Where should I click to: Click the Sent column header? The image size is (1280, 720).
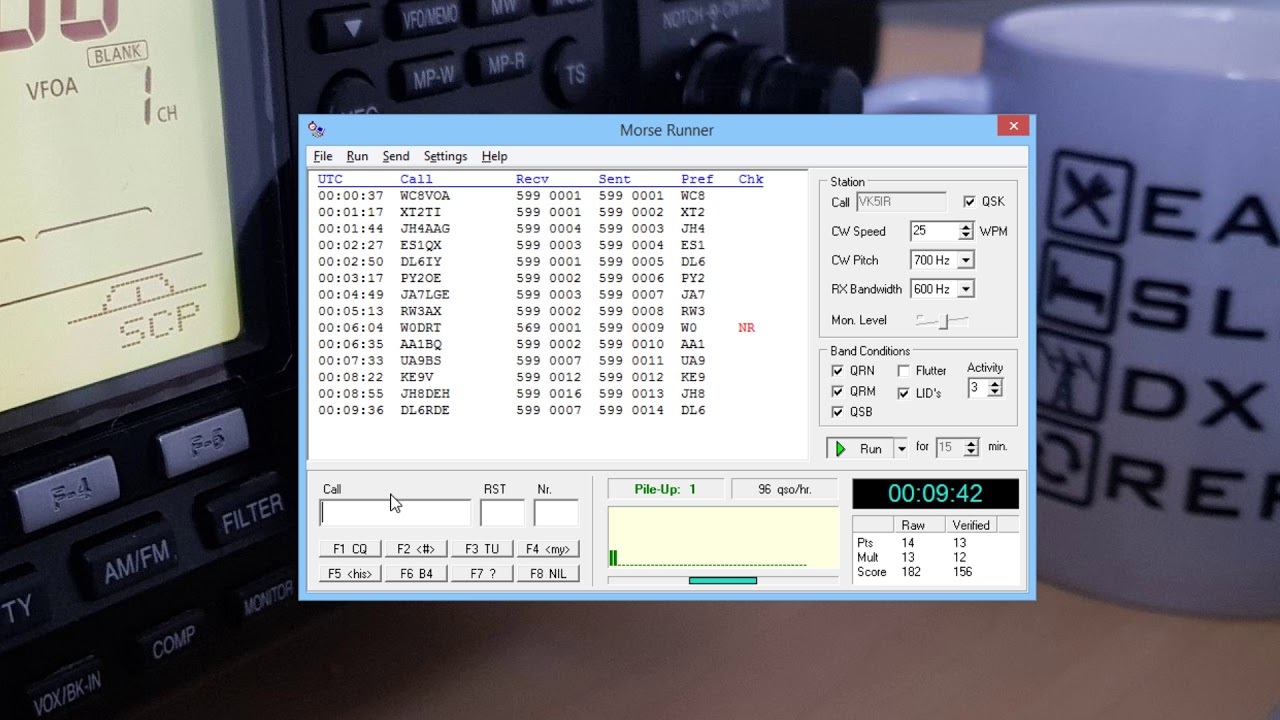(615, 180)
